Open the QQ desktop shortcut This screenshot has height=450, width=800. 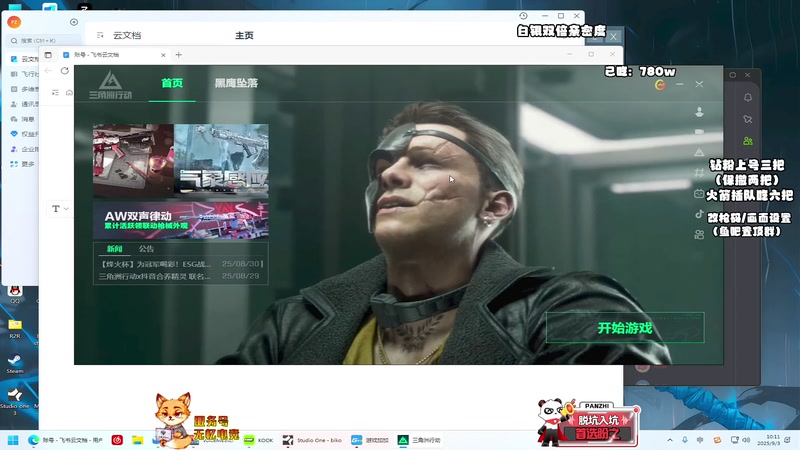15,294
